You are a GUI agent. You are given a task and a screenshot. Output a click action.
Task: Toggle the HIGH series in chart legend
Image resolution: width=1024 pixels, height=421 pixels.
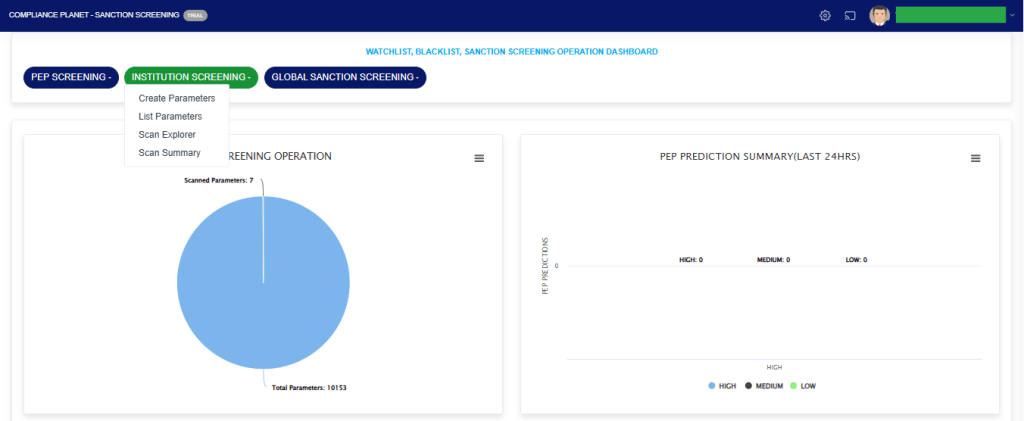722,386
